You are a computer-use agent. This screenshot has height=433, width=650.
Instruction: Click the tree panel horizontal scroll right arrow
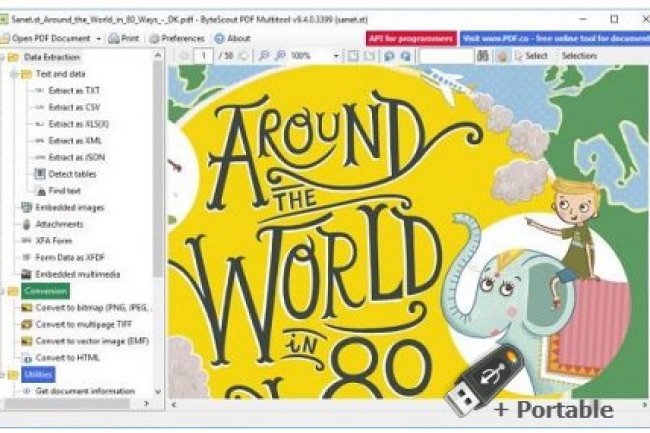[x=146, y=403]
